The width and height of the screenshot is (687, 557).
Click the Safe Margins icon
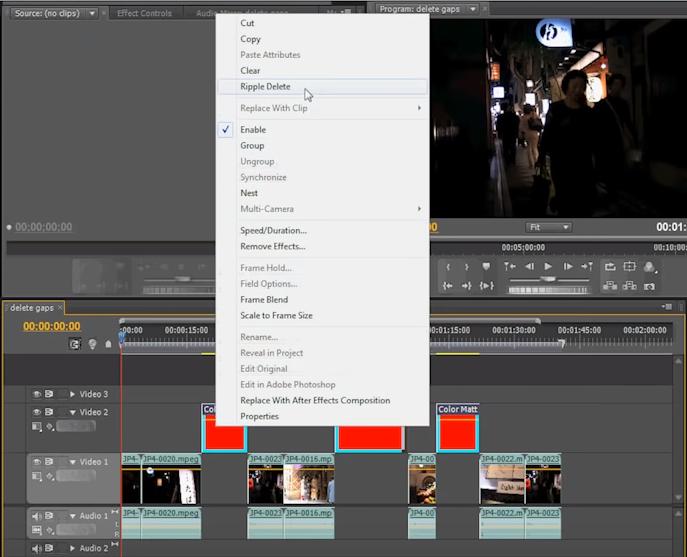(630, 267)
